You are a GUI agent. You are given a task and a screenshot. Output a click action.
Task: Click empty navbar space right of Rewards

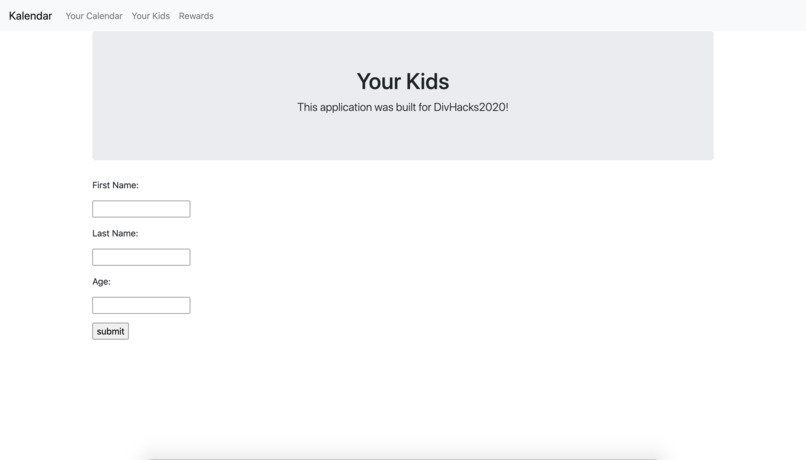point(509,16)
